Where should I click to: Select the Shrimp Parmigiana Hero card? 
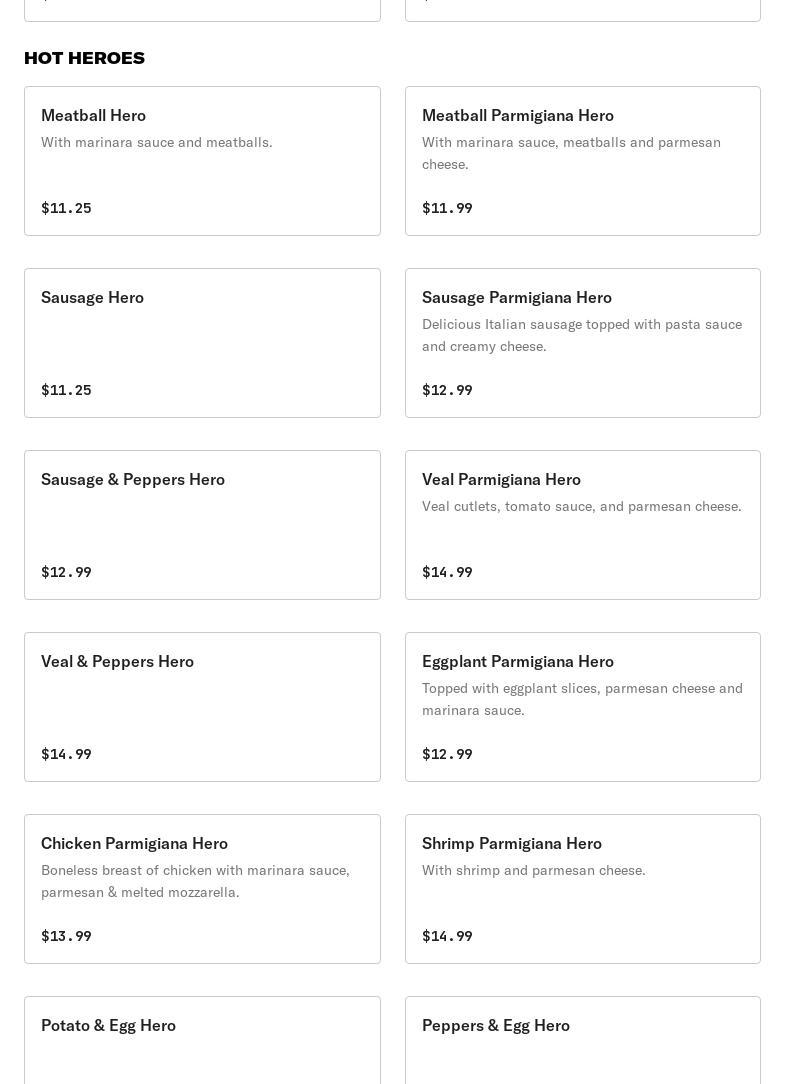coord(582,889)
